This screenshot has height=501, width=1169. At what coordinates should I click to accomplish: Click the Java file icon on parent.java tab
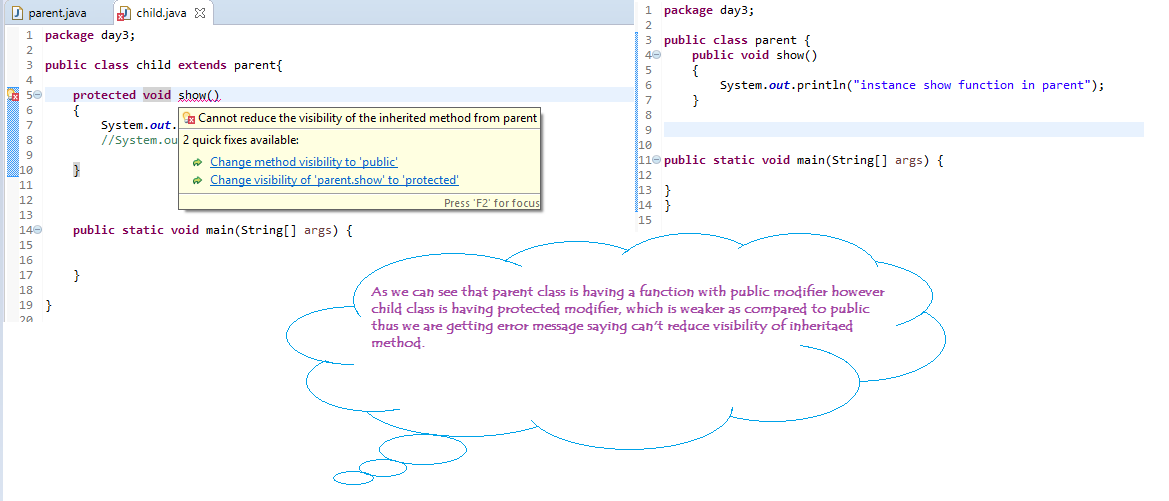click(x=18, y=13)
